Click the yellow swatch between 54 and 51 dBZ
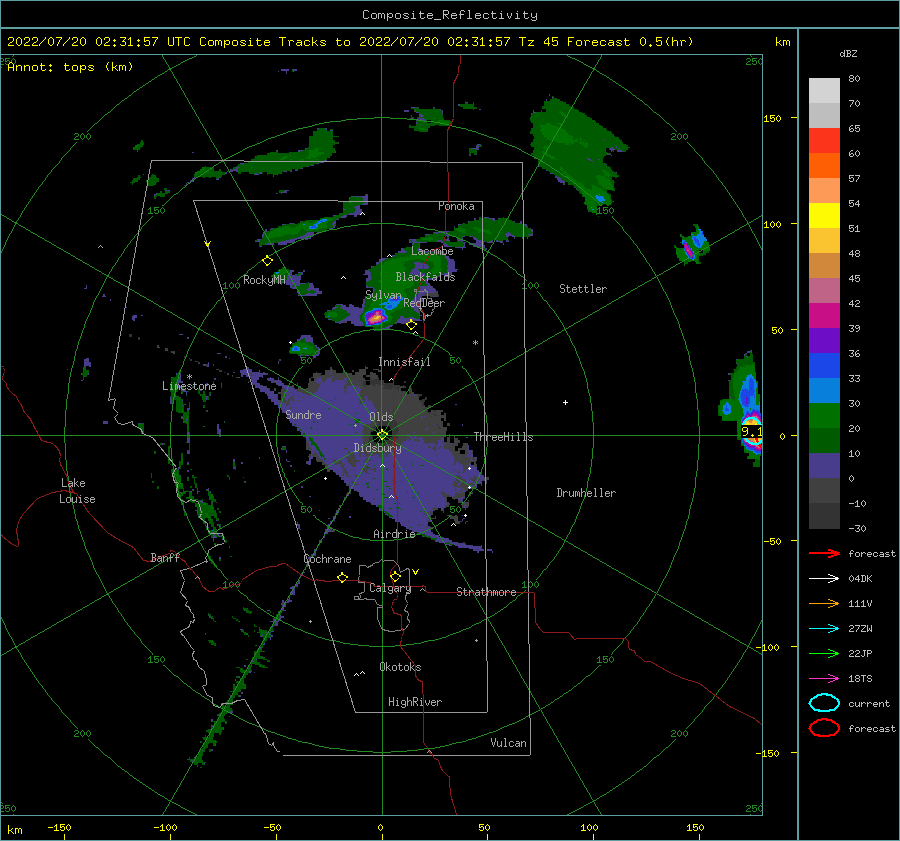 [824, 216]
